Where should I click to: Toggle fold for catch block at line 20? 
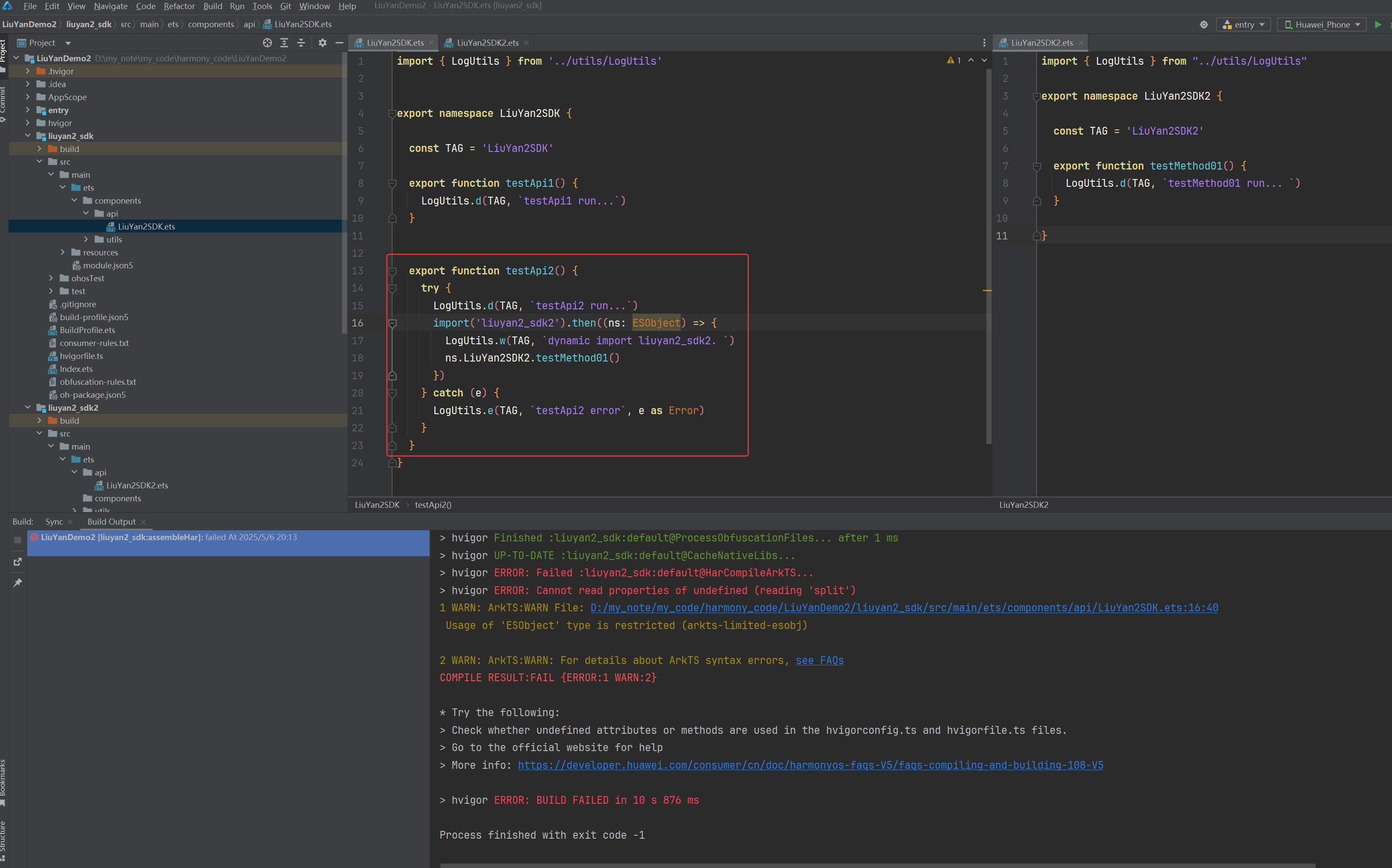click(392, 393)
